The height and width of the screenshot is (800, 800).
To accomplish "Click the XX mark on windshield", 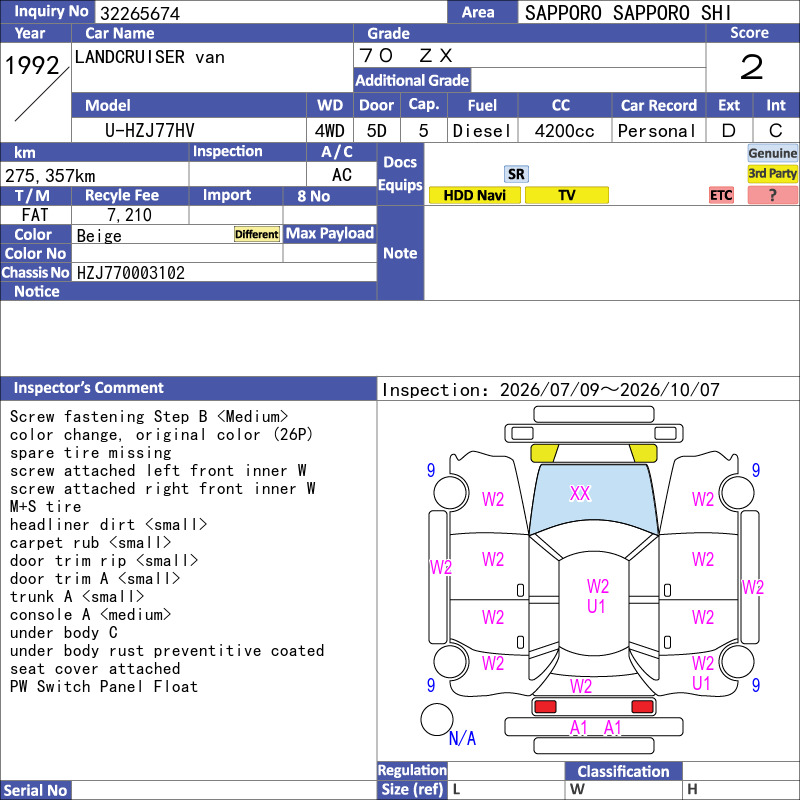I will coord(580,493).
